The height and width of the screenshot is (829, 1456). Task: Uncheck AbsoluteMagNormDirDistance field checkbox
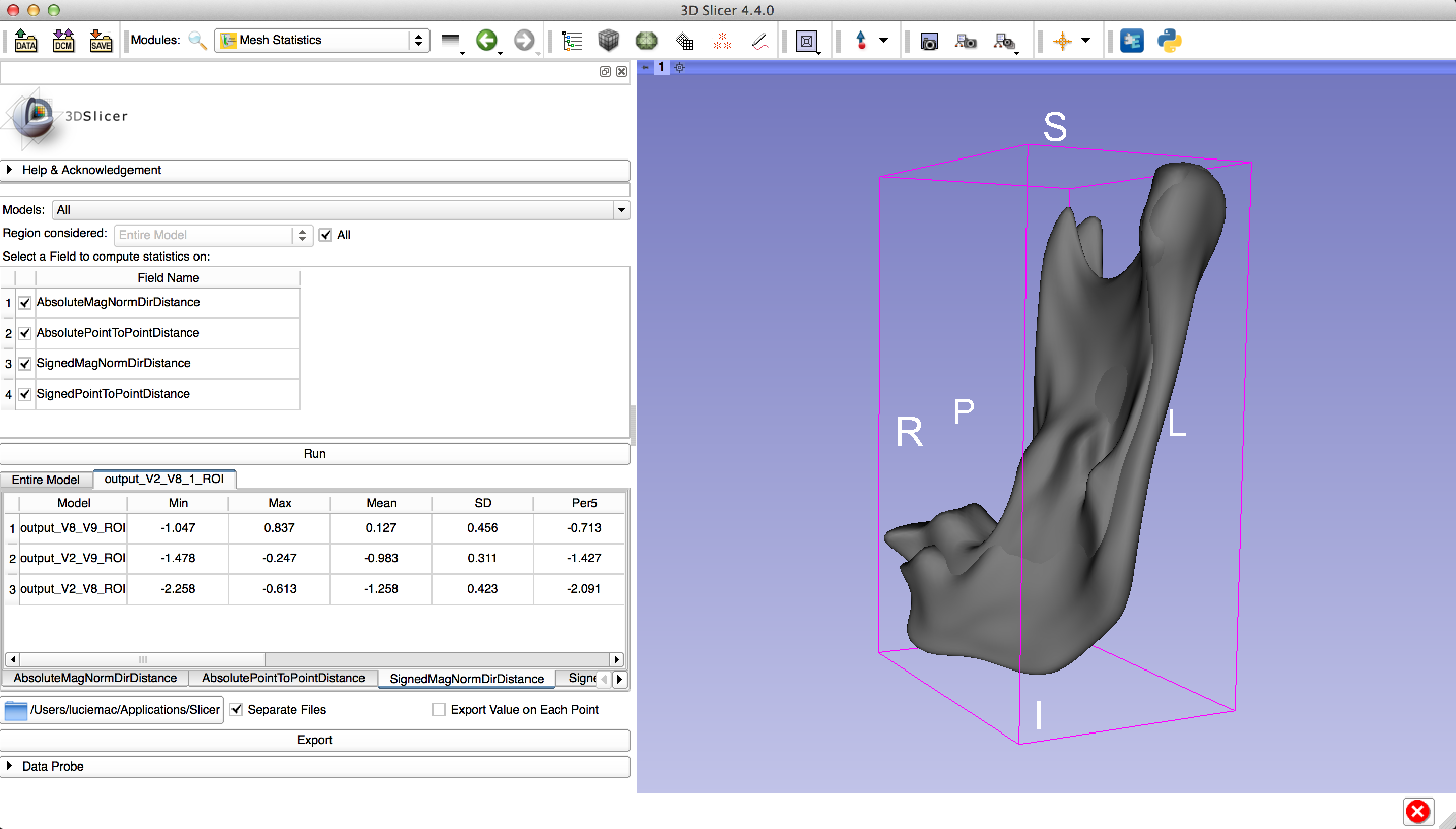[24, 303]
